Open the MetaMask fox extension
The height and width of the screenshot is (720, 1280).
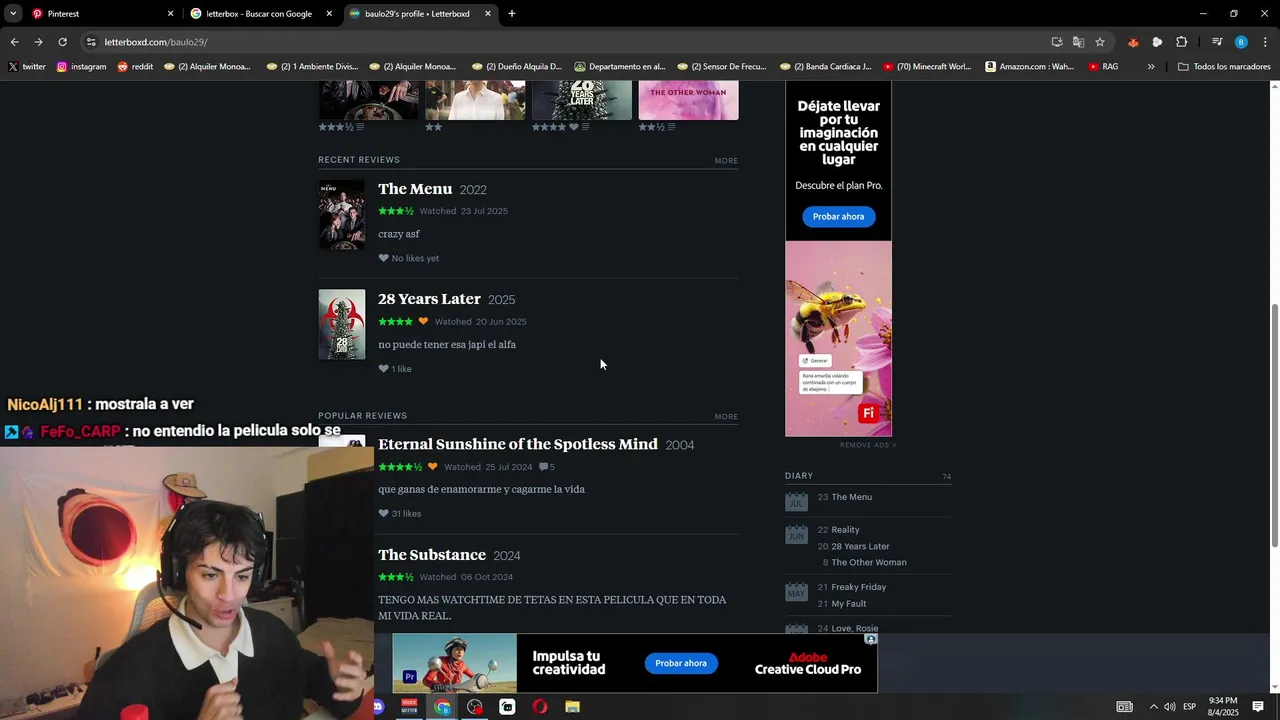click(1133, 42)
